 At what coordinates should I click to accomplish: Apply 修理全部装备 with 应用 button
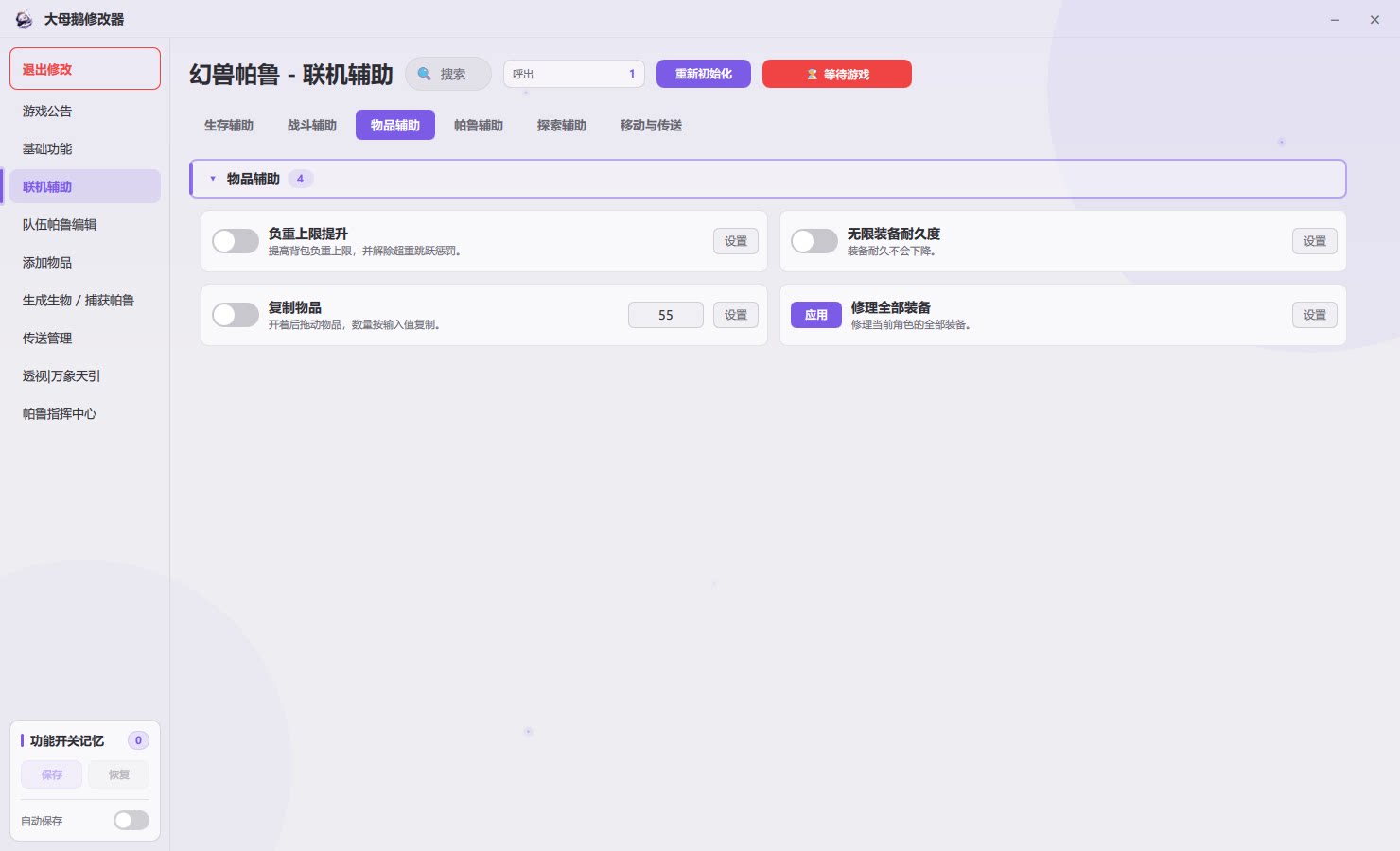pyautogui.click(x=816, y=315)
